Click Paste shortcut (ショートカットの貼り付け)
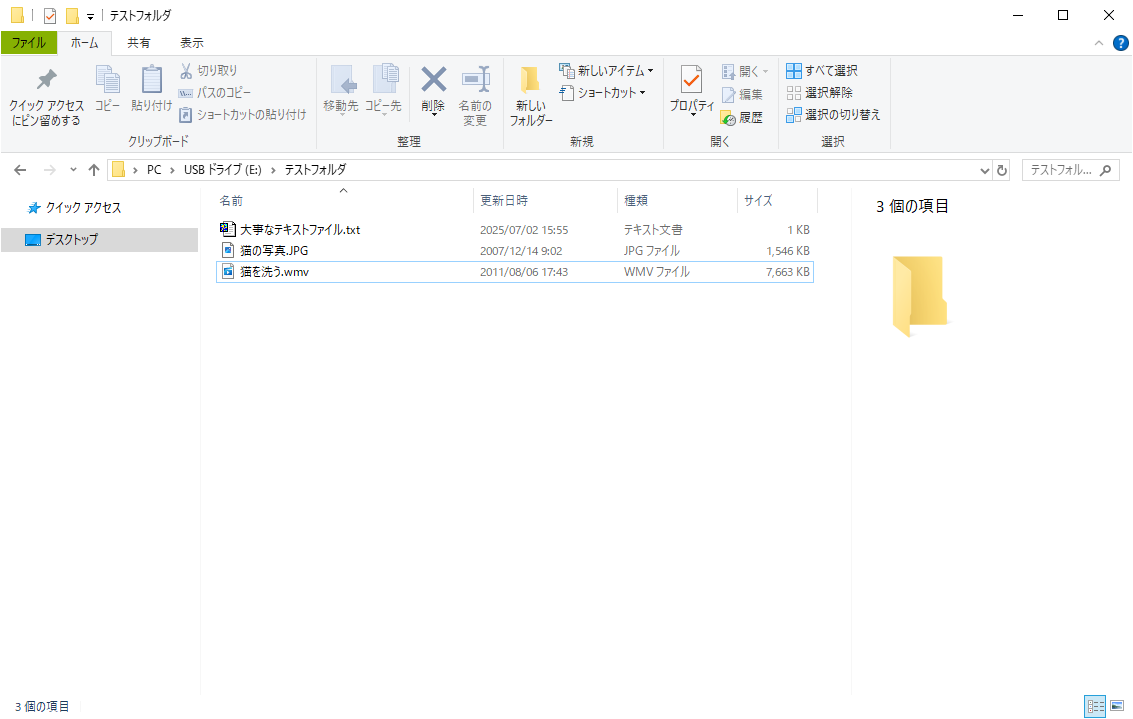This screenshot has width=1133, height=719. coord(243,114)
